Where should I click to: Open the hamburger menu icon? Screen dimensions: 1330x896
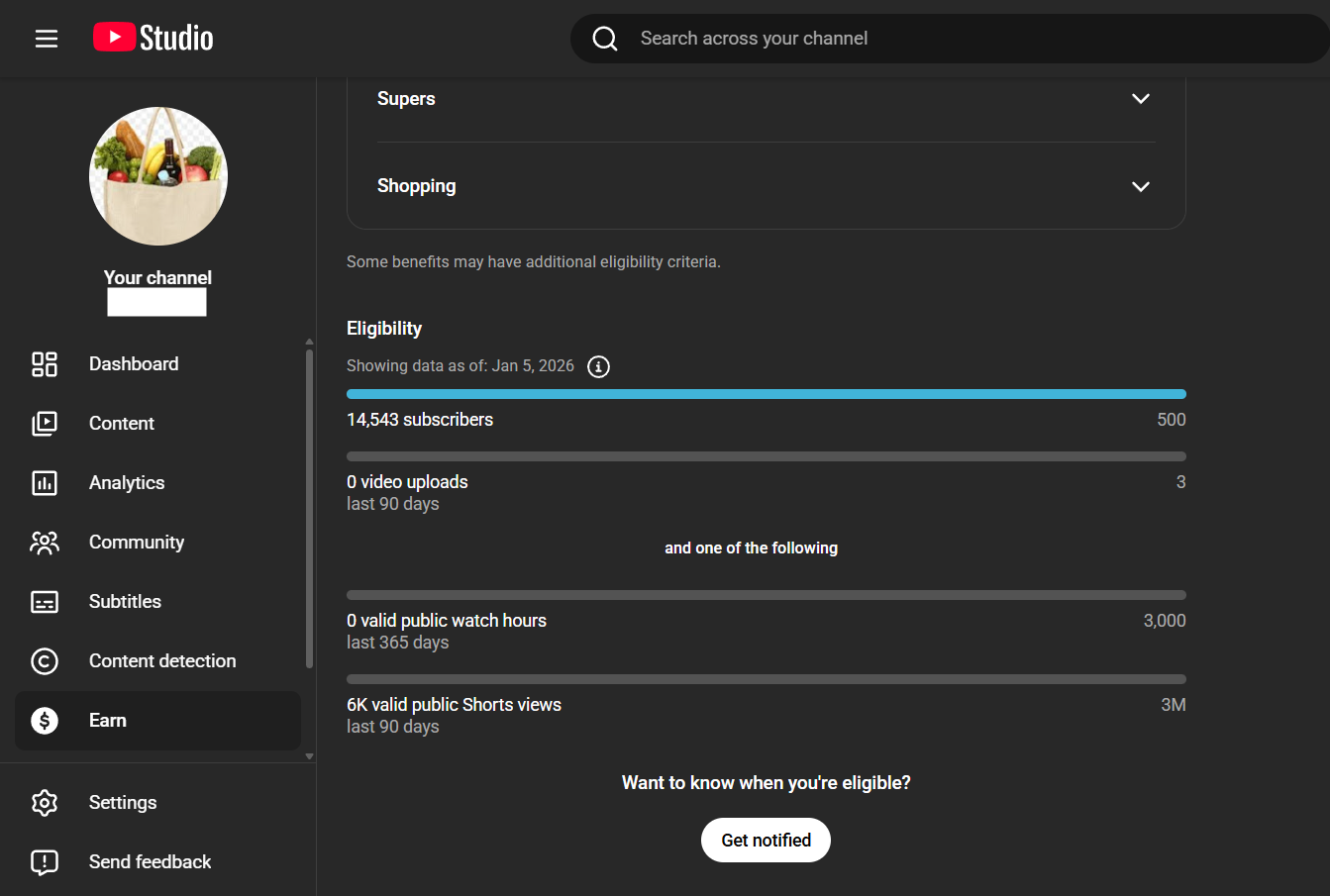(47, 39)
